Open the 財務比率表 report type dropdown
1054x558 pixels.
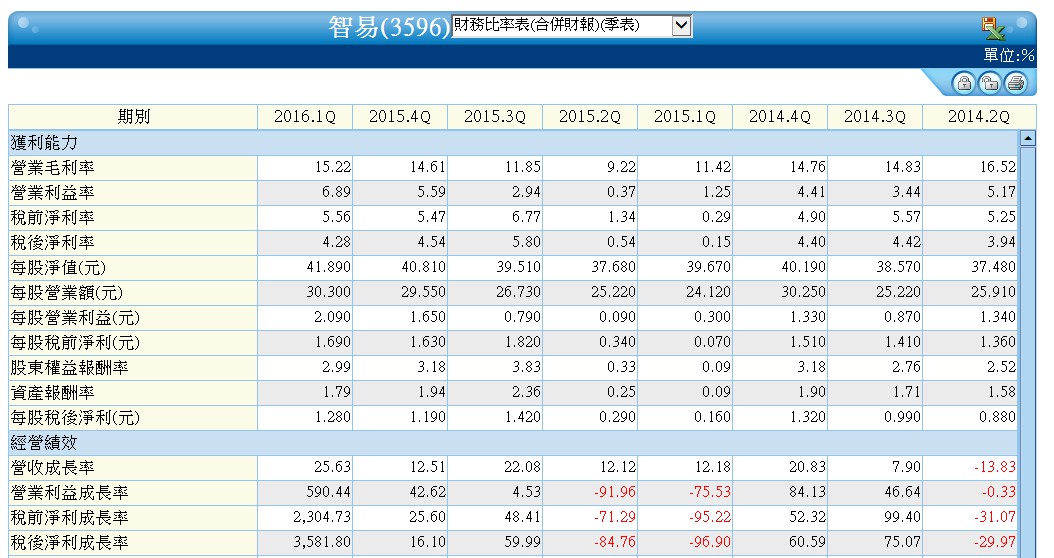[x=571, y=26]
